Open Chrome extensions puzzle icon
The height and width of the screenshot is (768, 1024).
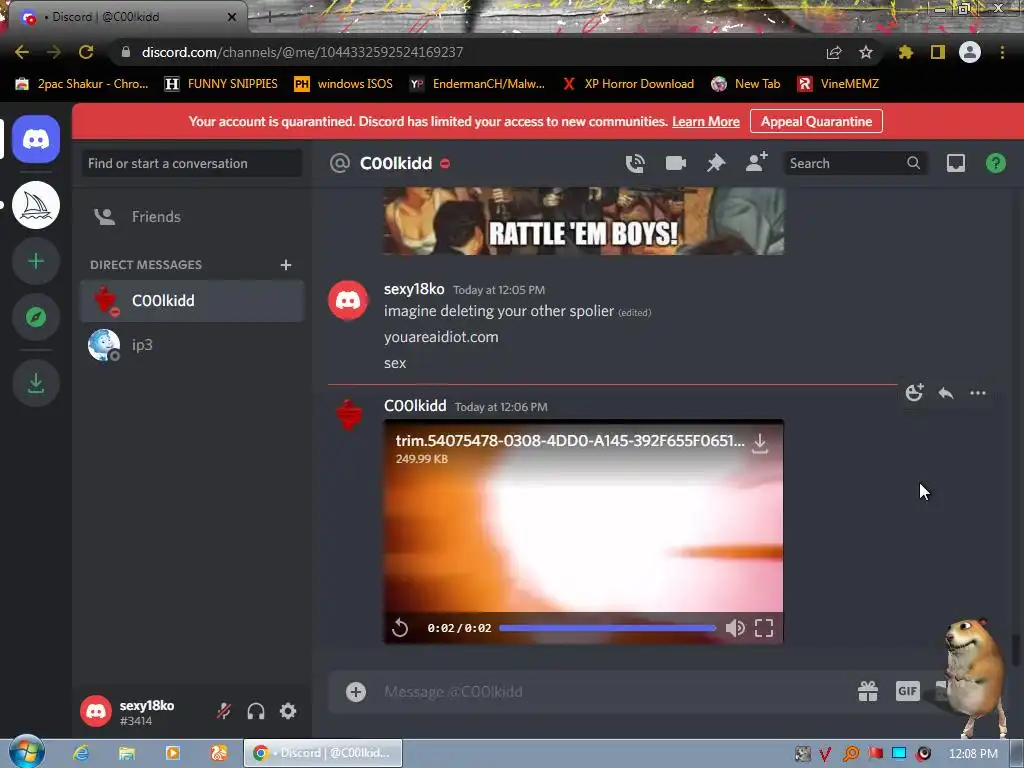(905, 52)
